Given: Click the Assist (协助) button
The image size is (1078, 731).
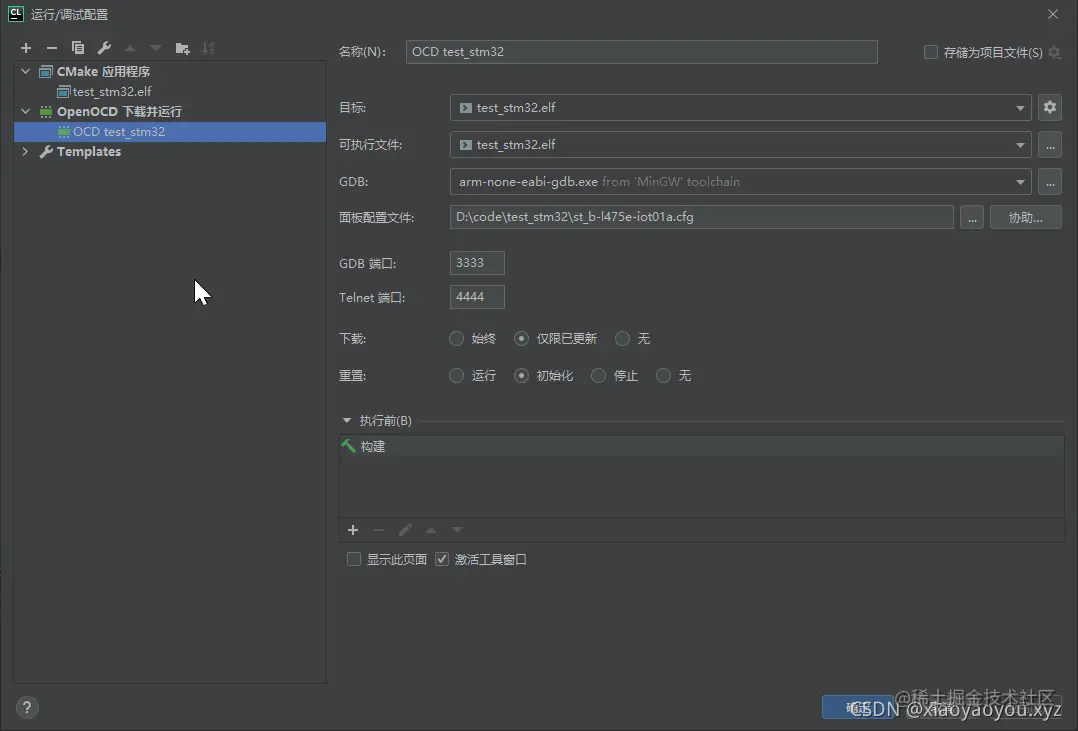Looking at the screenshot, I should click(x=1026, y=218).
